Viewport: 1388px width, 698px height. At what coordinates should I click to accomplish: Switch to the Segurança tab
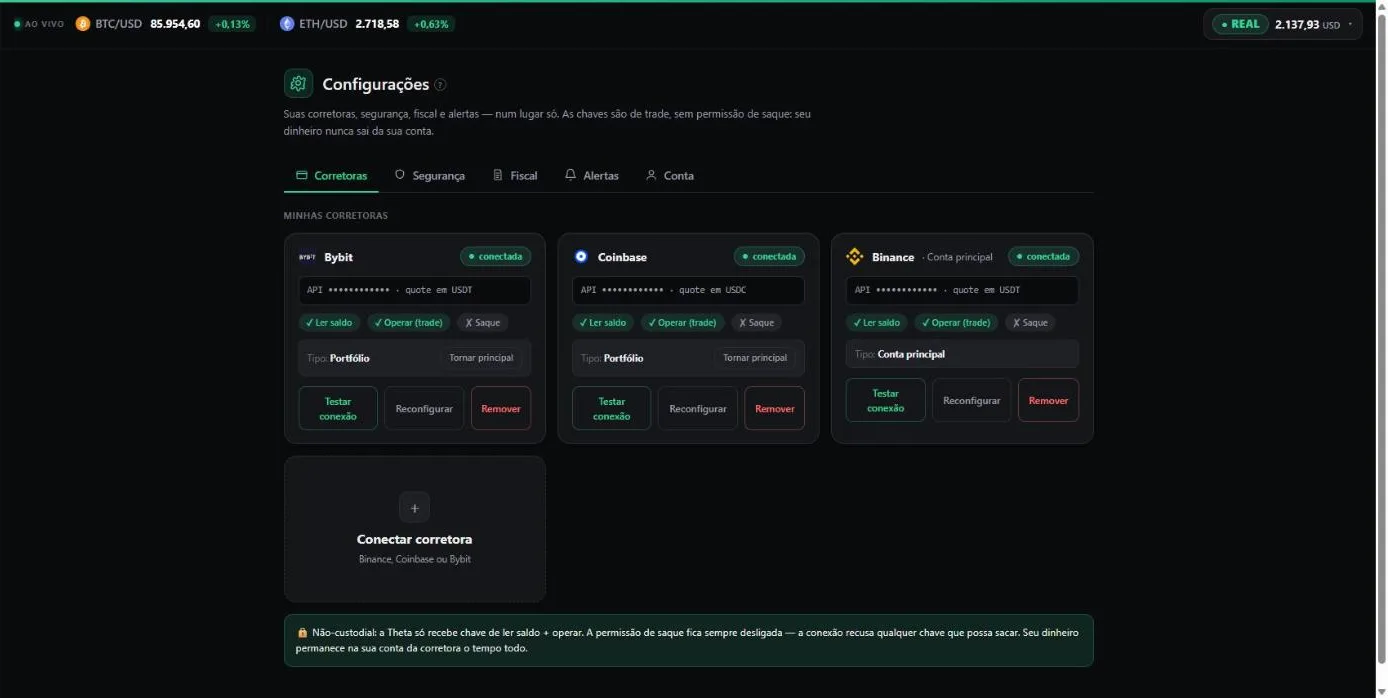[429, 176]
